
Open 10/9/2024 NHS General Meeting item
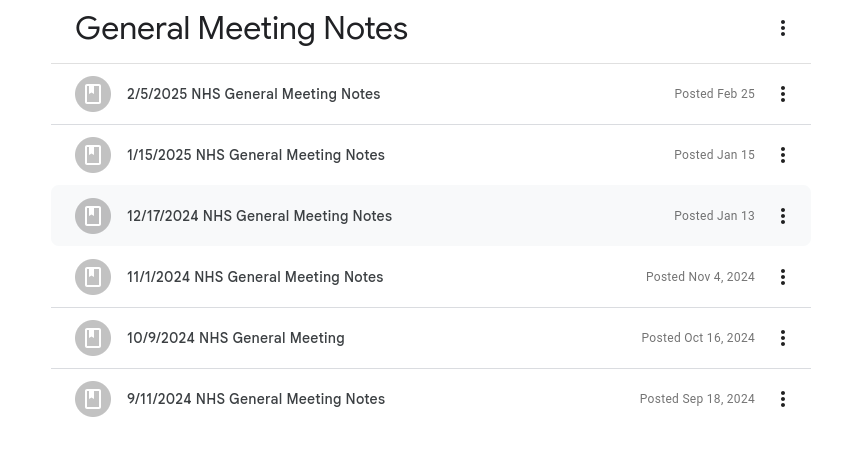coord(235,338)
